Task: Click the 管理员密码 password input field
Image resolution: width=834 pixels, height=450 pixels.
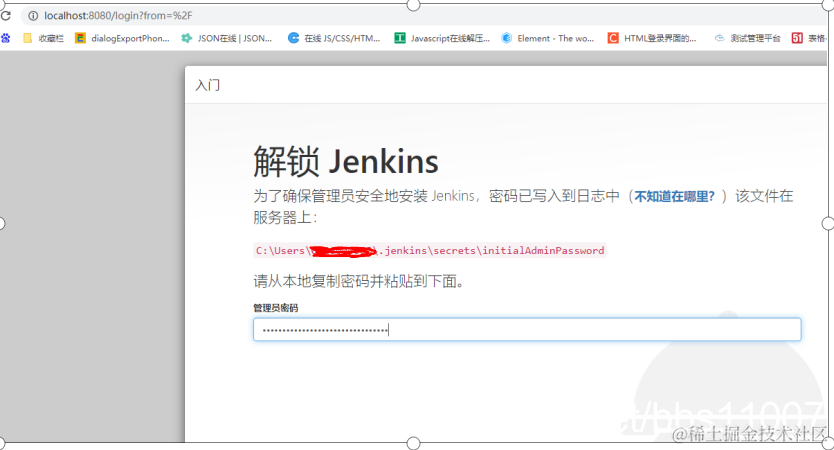Action: click(527, 330)
